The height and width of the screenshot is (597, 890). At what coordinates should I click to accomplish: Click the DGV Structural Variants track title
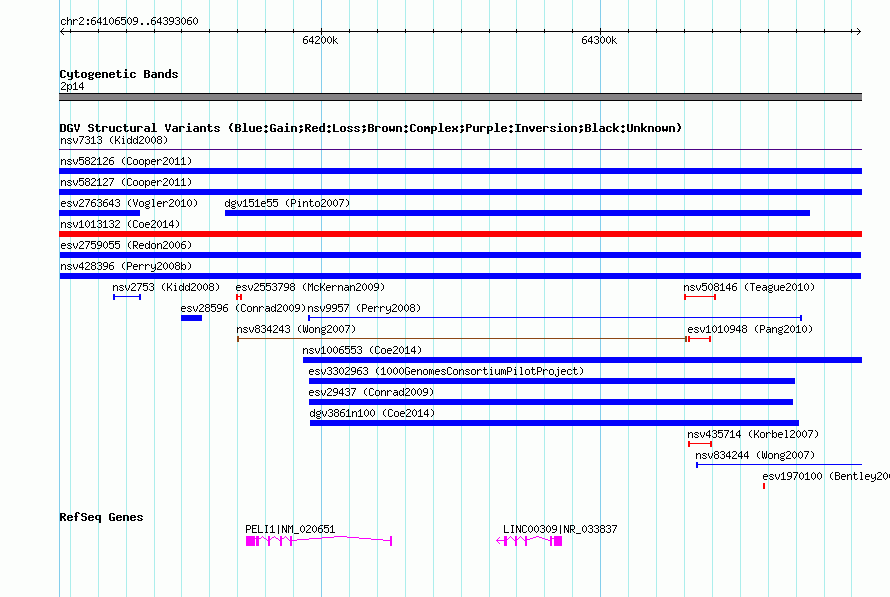click(370, 128)
